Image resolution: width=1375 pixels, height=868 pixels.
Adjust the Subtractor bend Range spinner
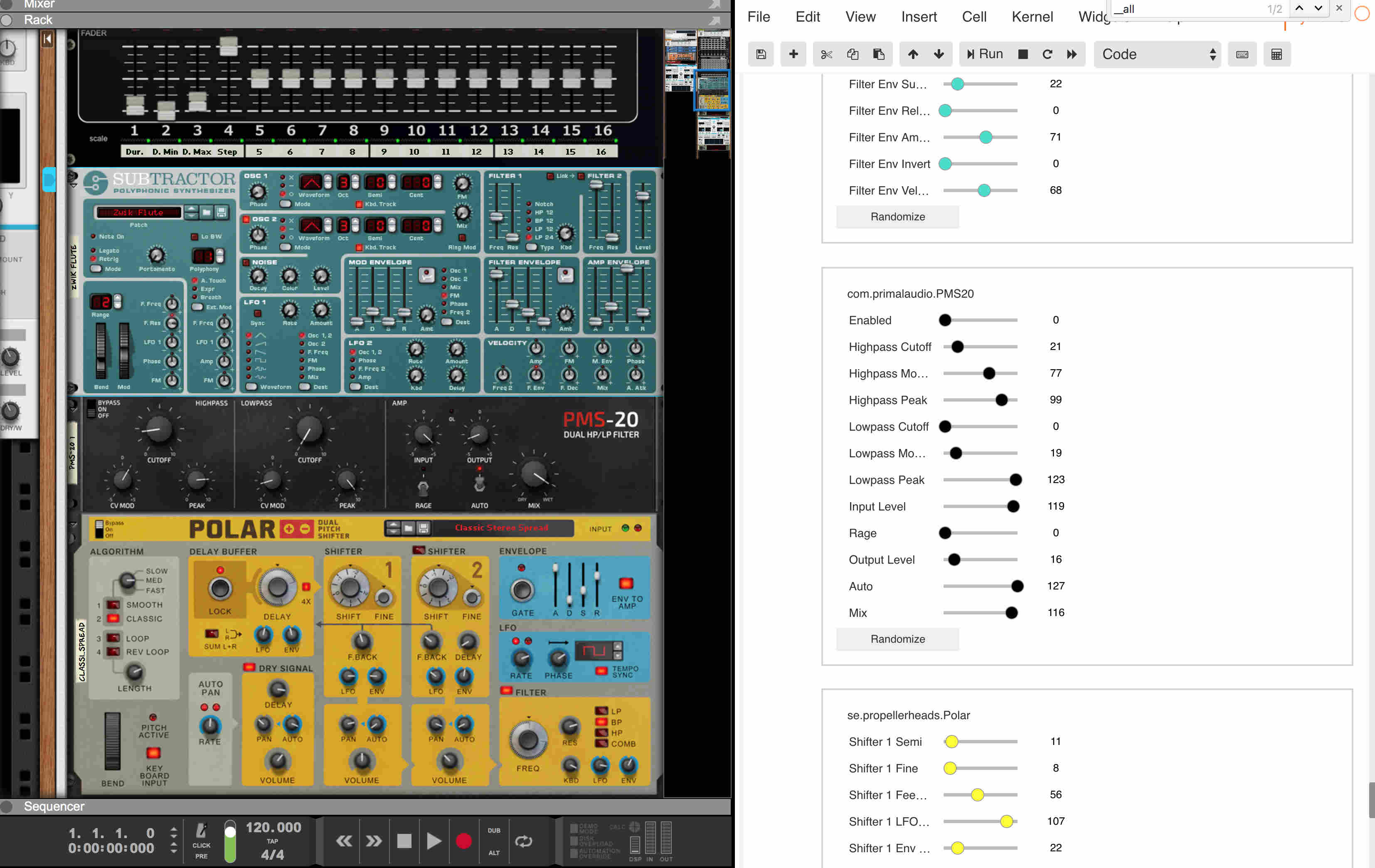click(x=118, y=301)
